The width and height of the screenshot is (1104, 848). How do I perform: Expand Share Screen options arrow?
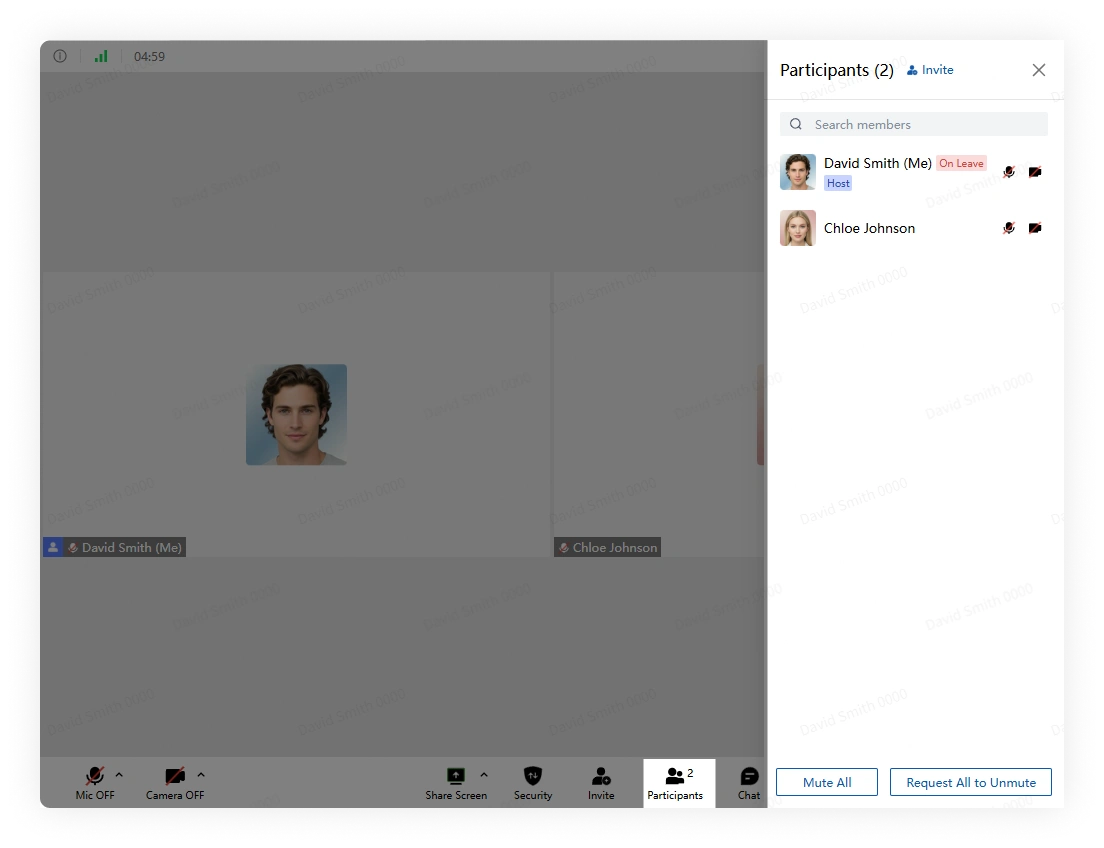[x=484, y=775]
